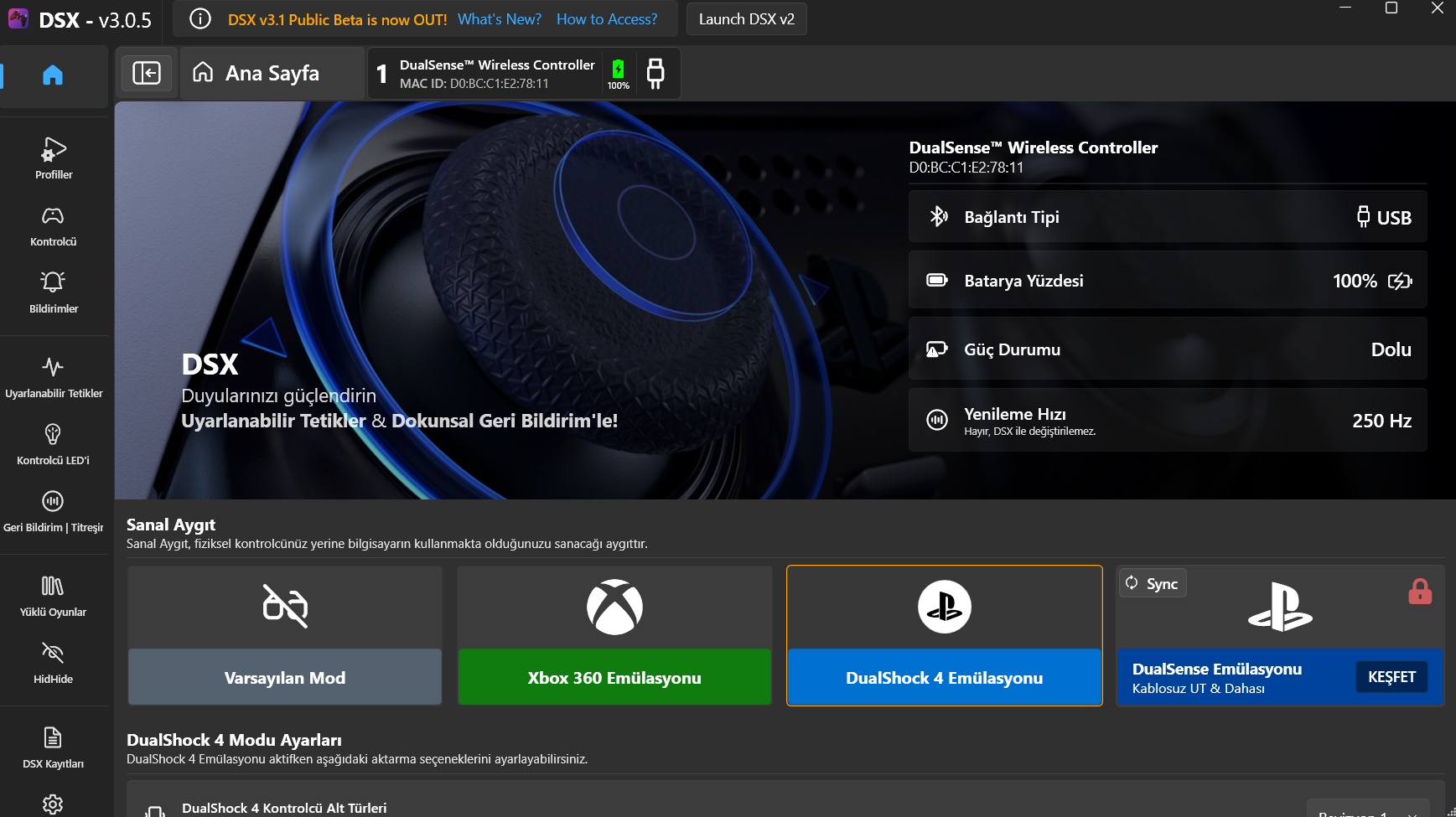Screen dimensions: 1456x817
Task: Click the Dolu power status value
Action: click(1391, 349)
